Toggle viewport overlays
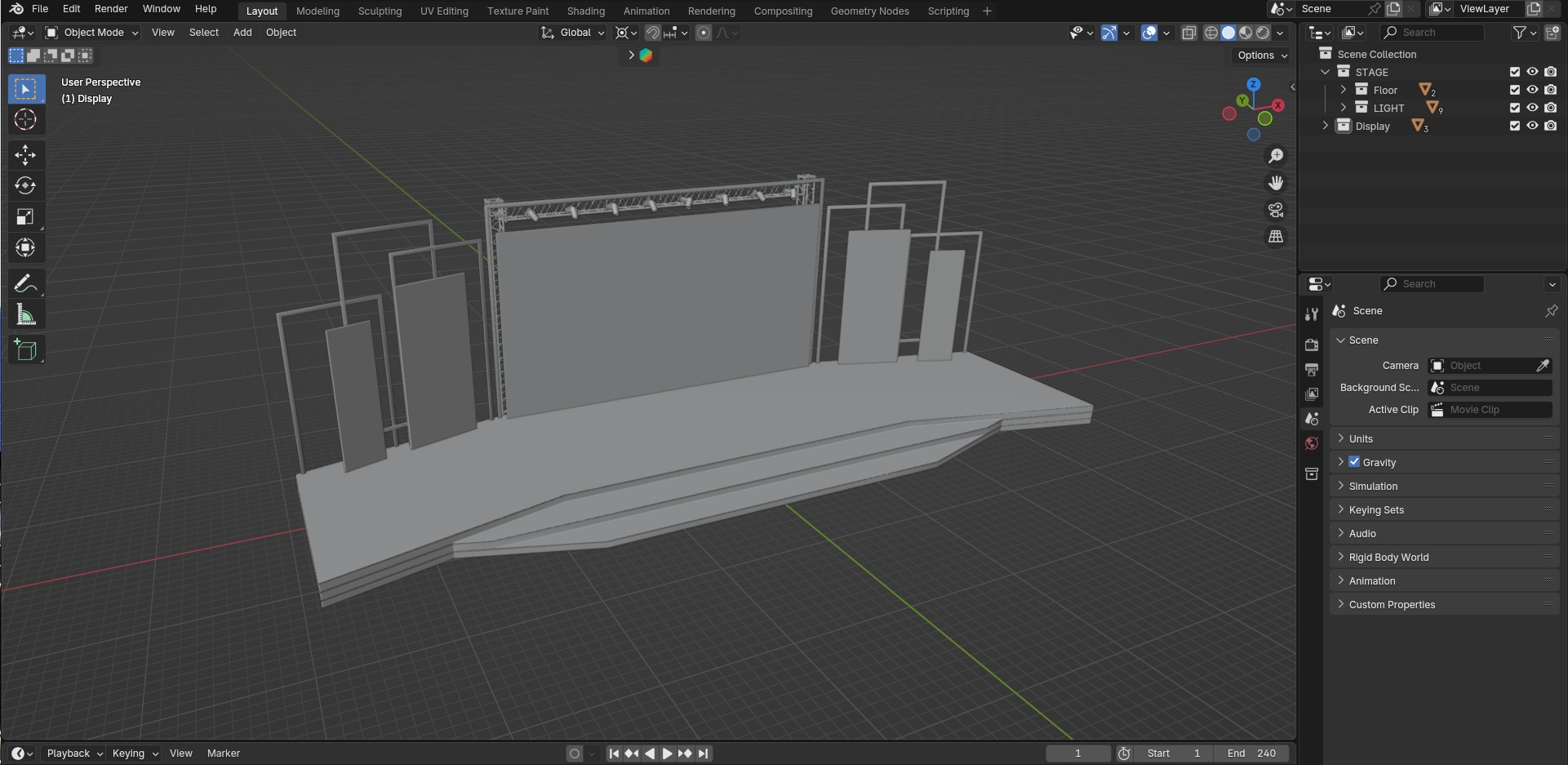Image resolution: width=1568 pixels, height=765 pixels. click(1149, 33)
